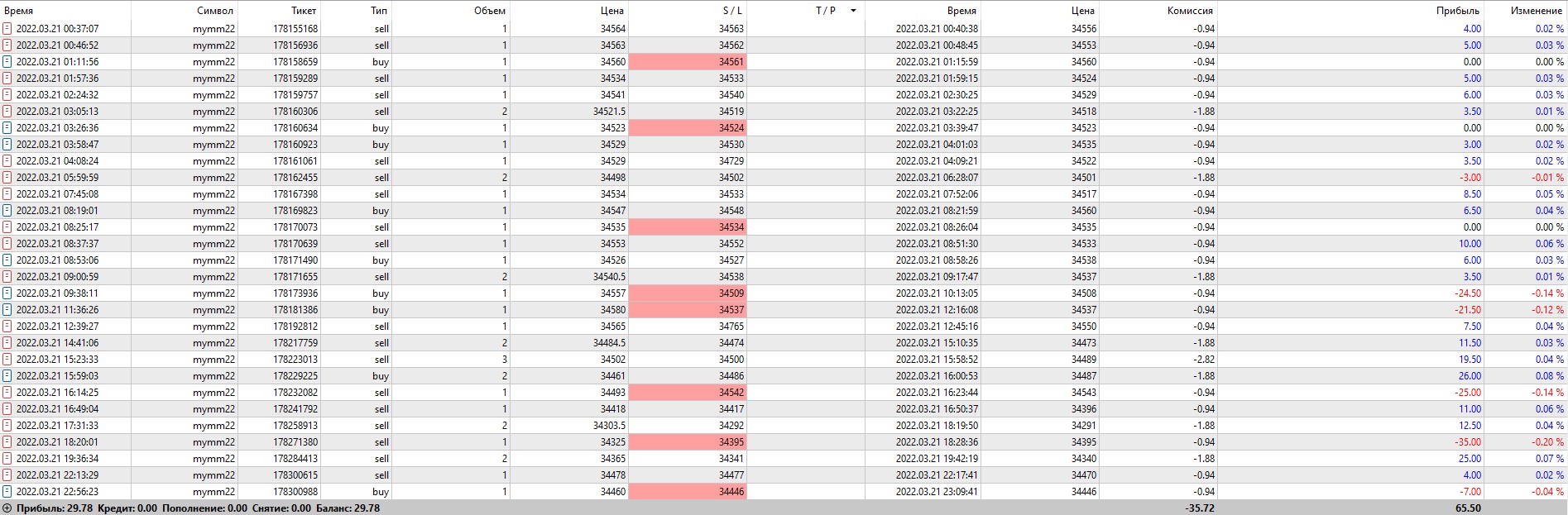
Task: Click the Объем column header
Action: click(489, 11)
